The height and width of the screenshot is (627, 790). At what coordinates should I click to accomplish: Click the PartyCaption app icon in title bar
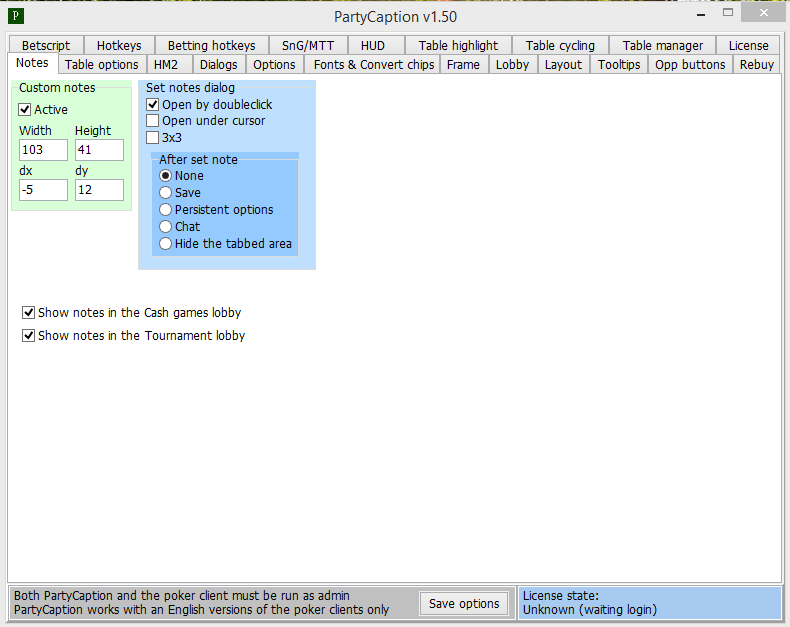[16, 16]
